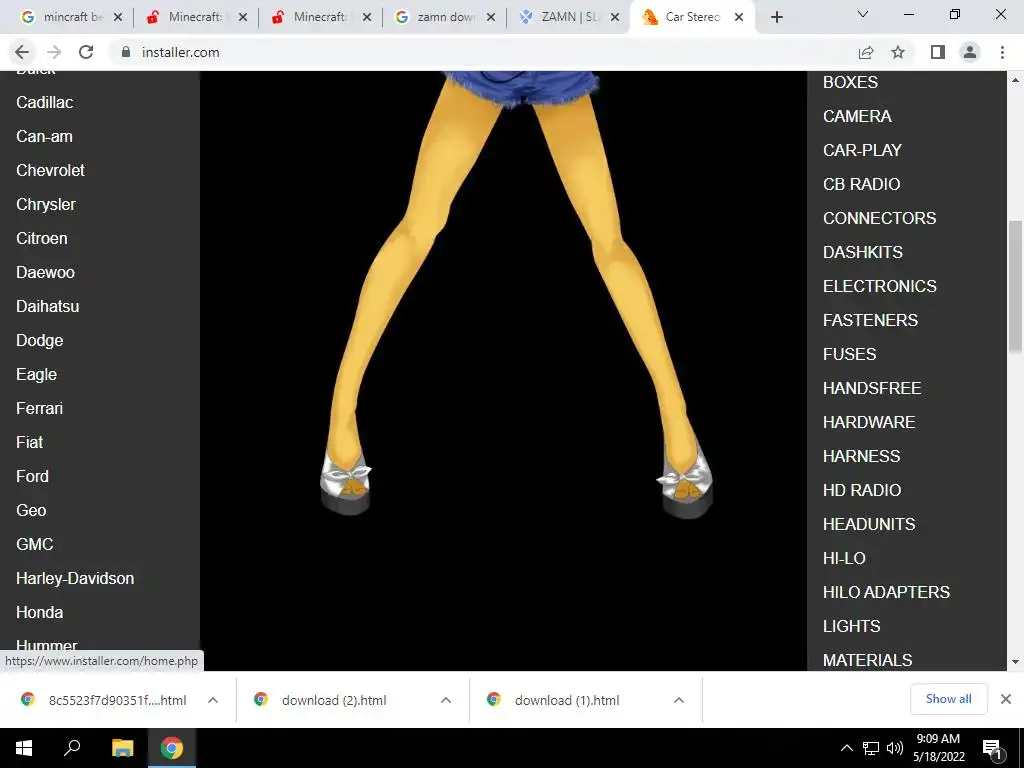Open the Chrysler vehicle link
The image size is (1024, 768).
[x=46, y=204]
